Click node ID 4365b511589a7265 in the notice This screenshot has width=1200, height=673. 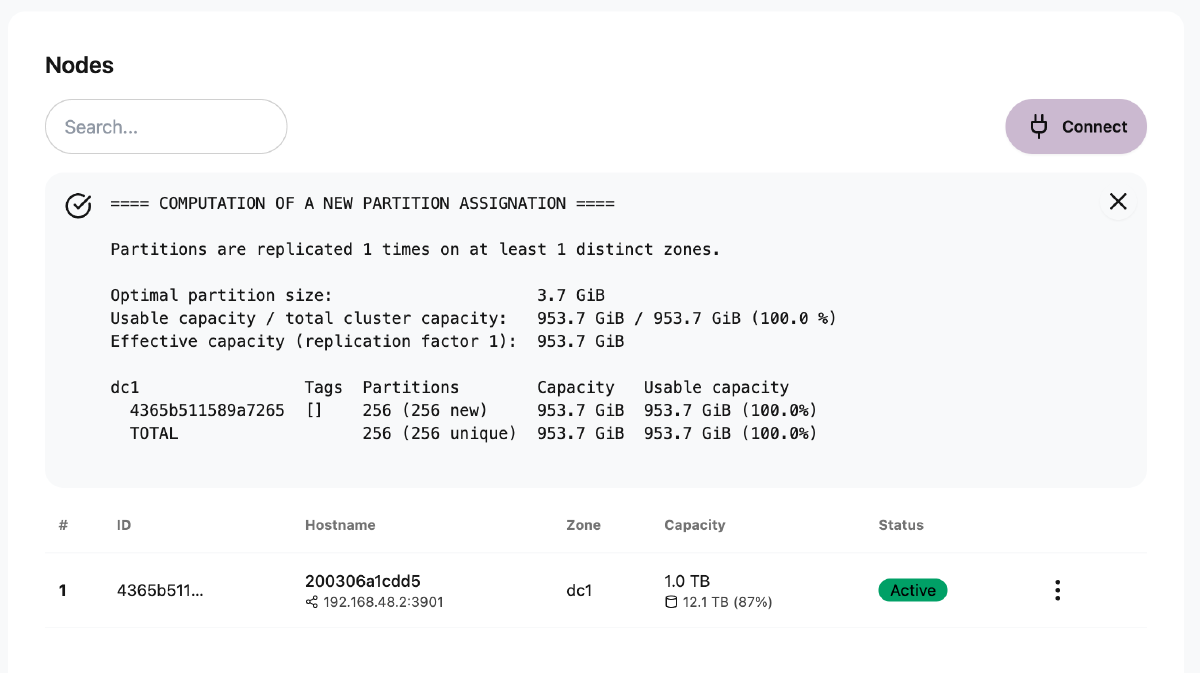207,411
